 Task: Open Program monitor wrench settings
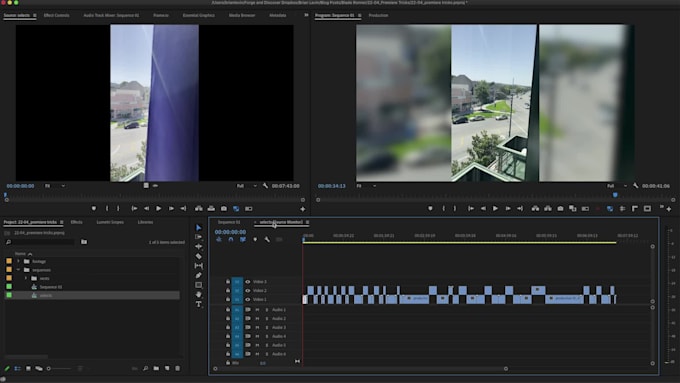pos(635,186)
